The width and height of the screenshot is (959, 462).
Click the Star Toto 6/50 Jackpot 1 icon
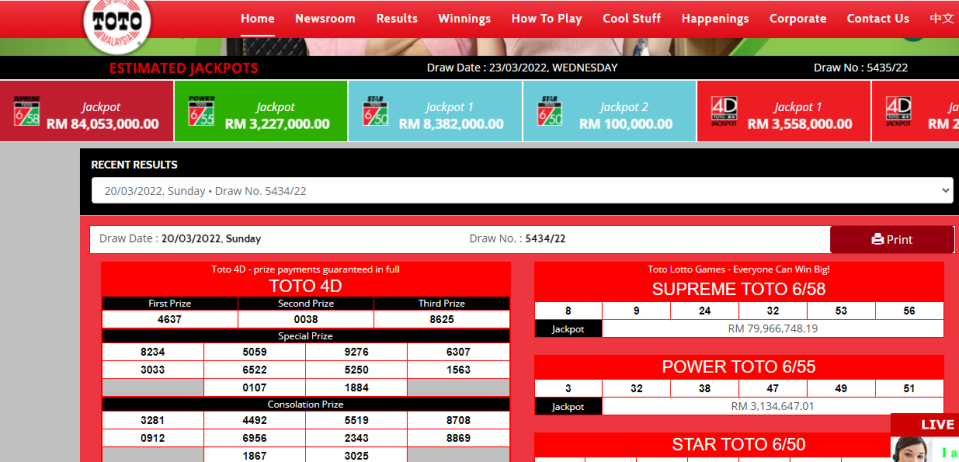point(375,111)
